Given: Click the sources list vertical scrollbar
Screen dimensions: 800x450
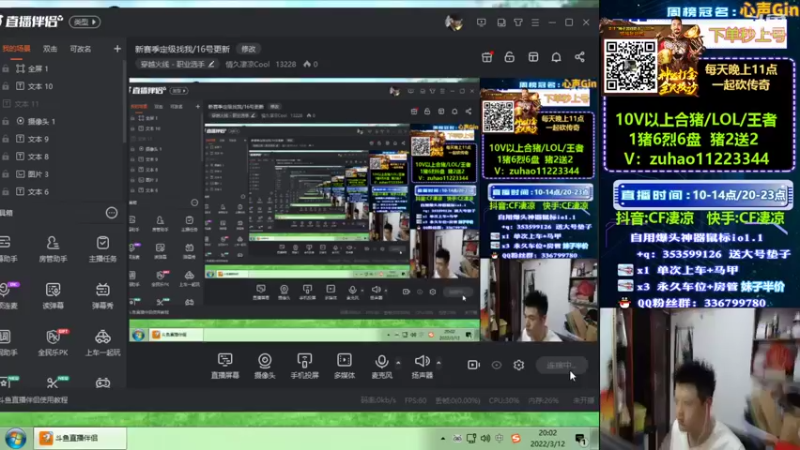Looking at the screenshot, I should coord(124,102).
